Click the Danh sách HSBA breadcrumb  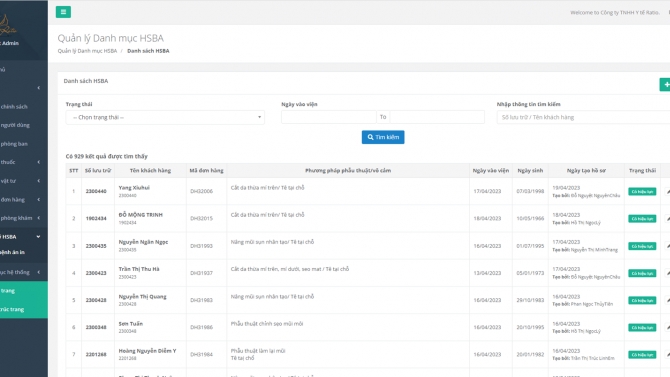148,51
